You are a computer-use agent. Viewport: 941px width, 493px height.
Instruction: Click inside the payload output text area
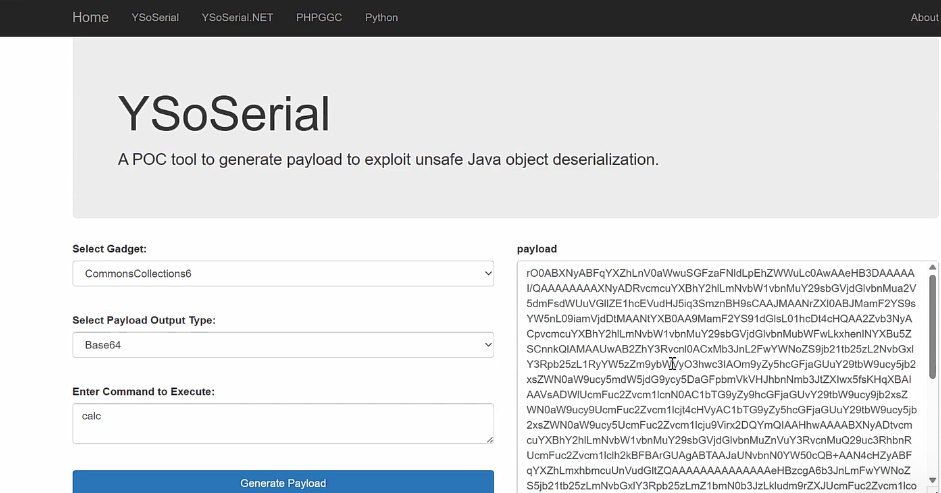click(x=720, y=380)
